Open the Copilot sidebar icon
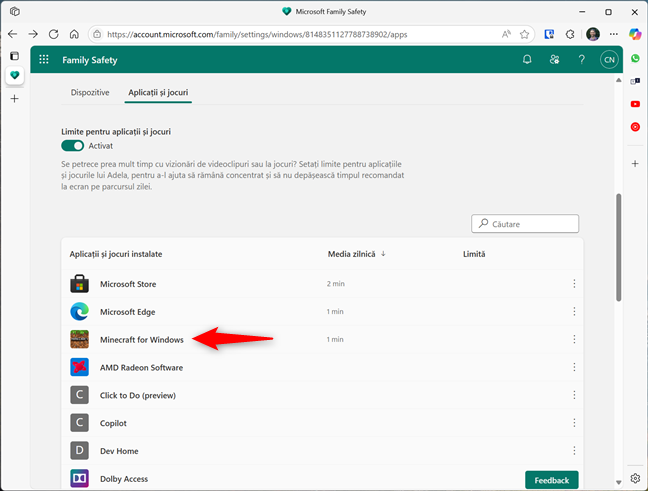Screen dimensions: 648x491 635,34
